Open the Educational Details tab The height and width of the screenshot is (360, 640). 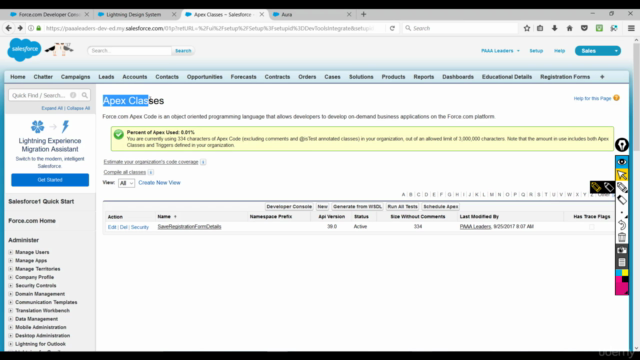[507, 77]
